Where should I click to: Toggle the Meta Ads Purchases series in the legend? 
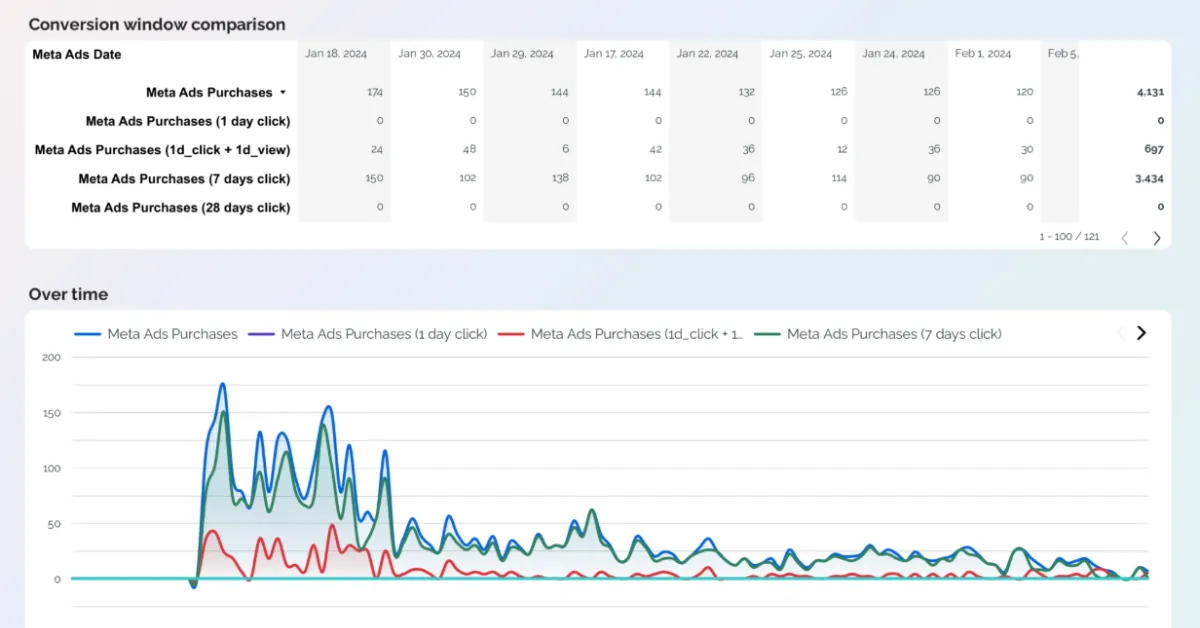pos(171,333)
